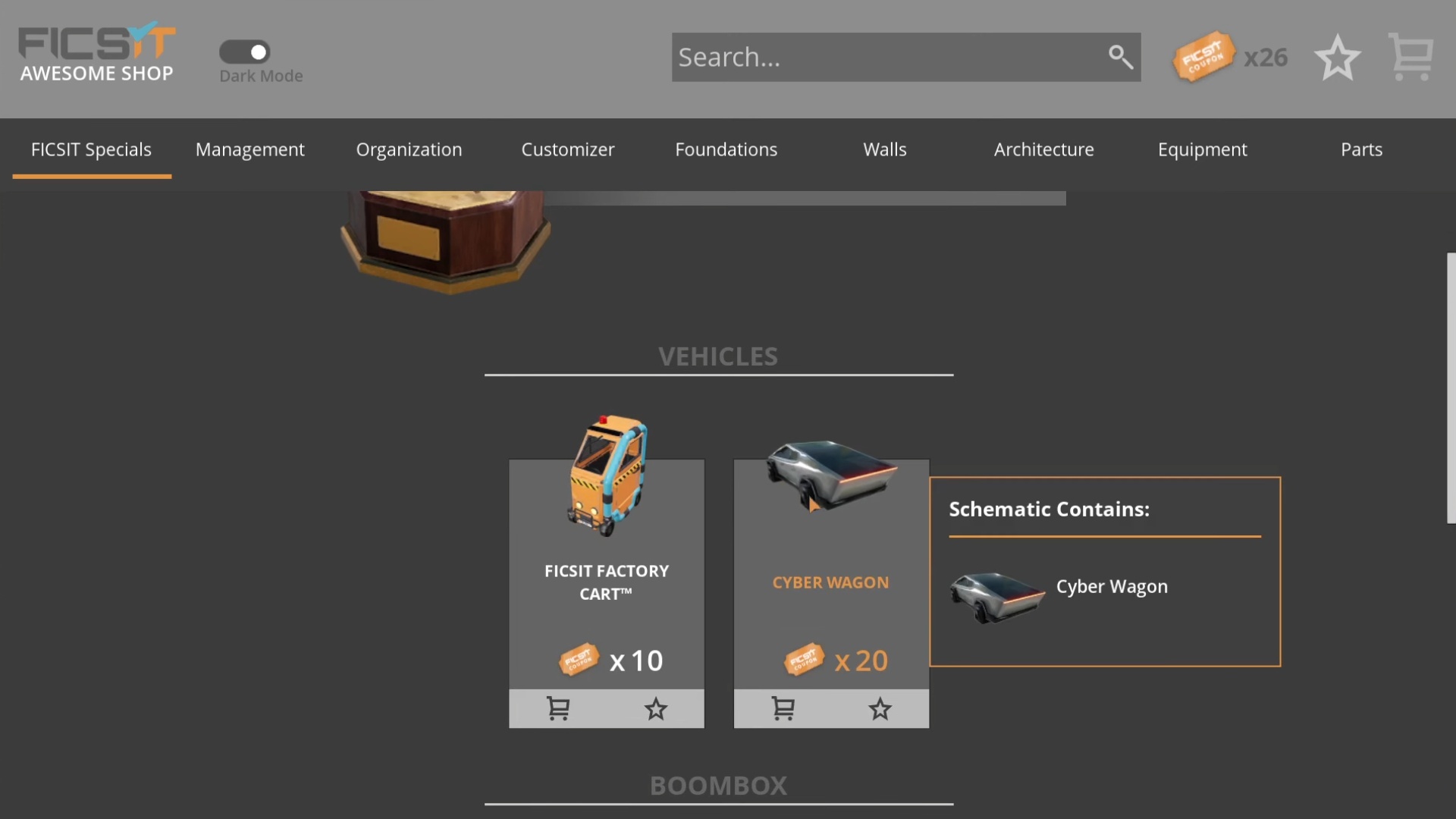This screenshot has width=1456, height=819.
Task: Scroll down to the Boombox section
Action: pos(717,785)
